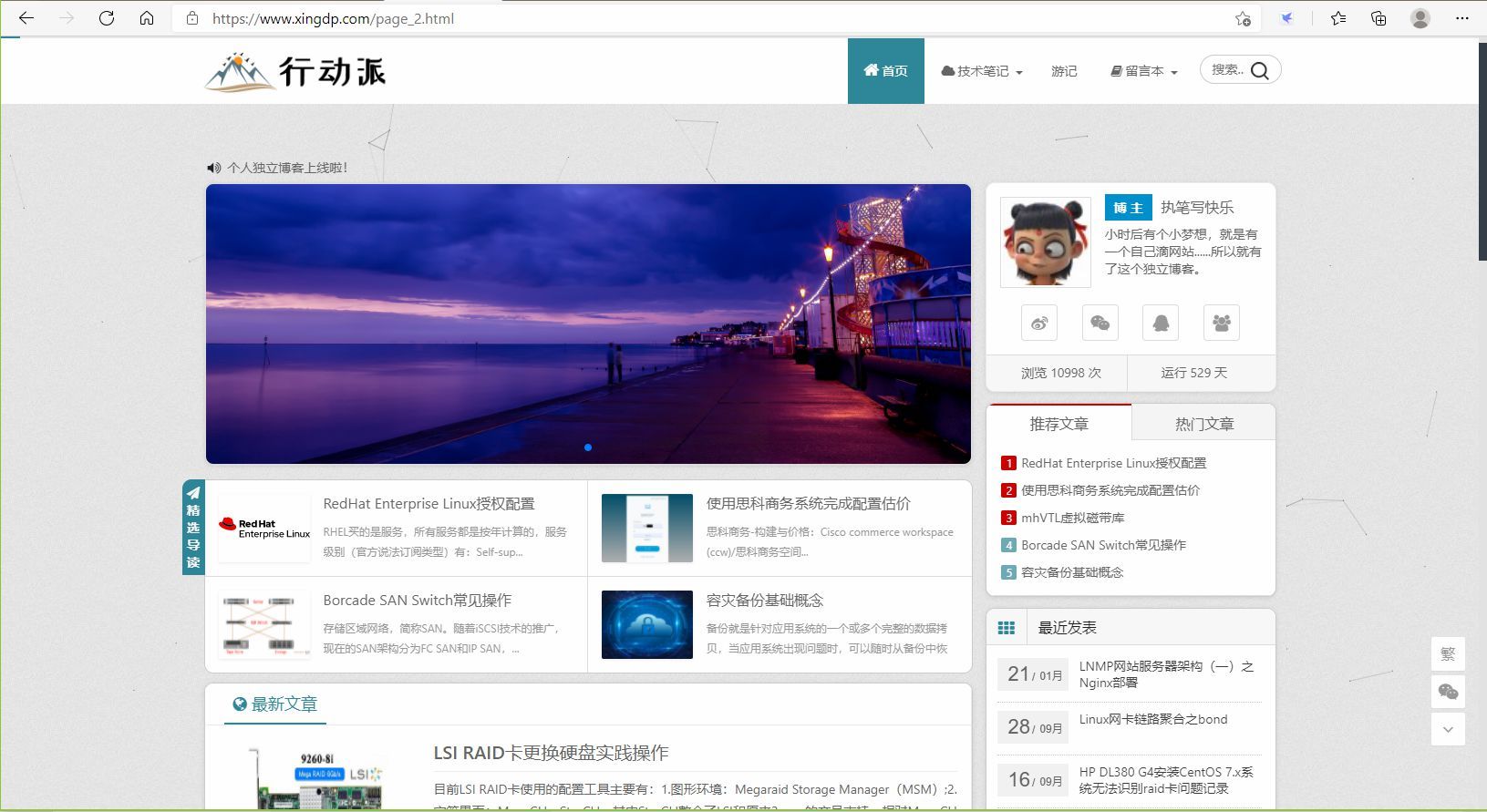
Task: Click the grid icon beside 最近发表
Action: coord(1007,627)
